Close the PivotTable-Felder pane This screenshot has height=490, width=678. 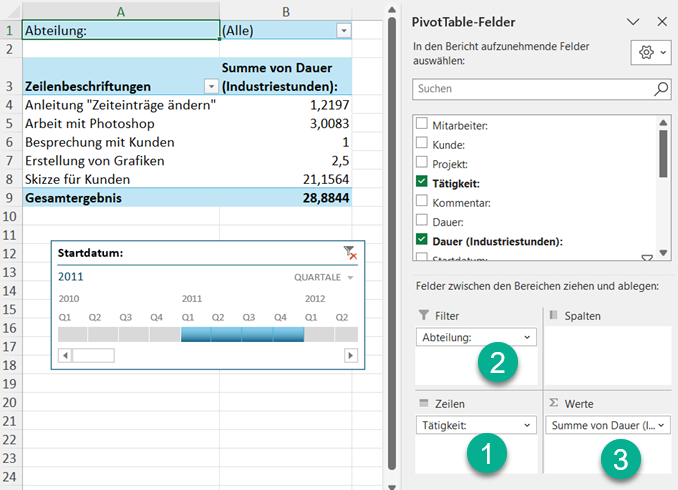[x=661, y=21]
